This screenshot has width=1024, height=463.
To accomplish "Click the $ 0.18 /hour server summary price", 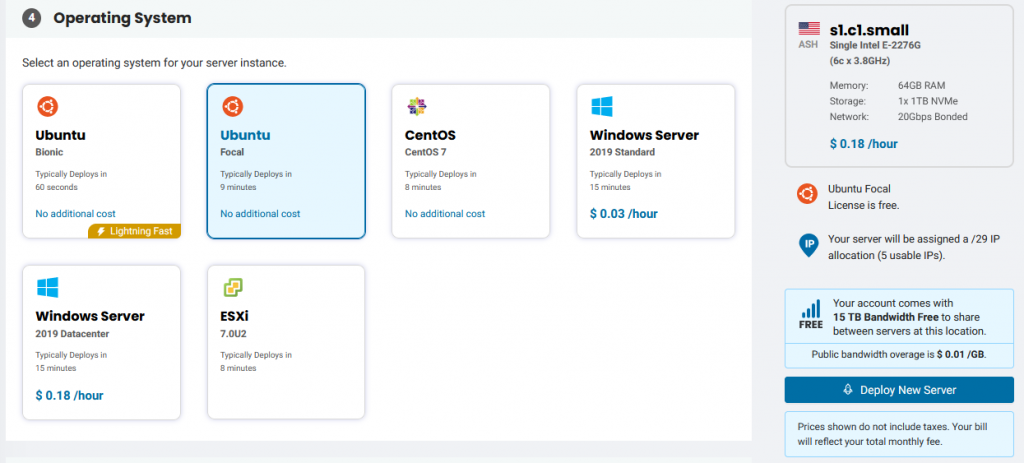I will (863, 144).
